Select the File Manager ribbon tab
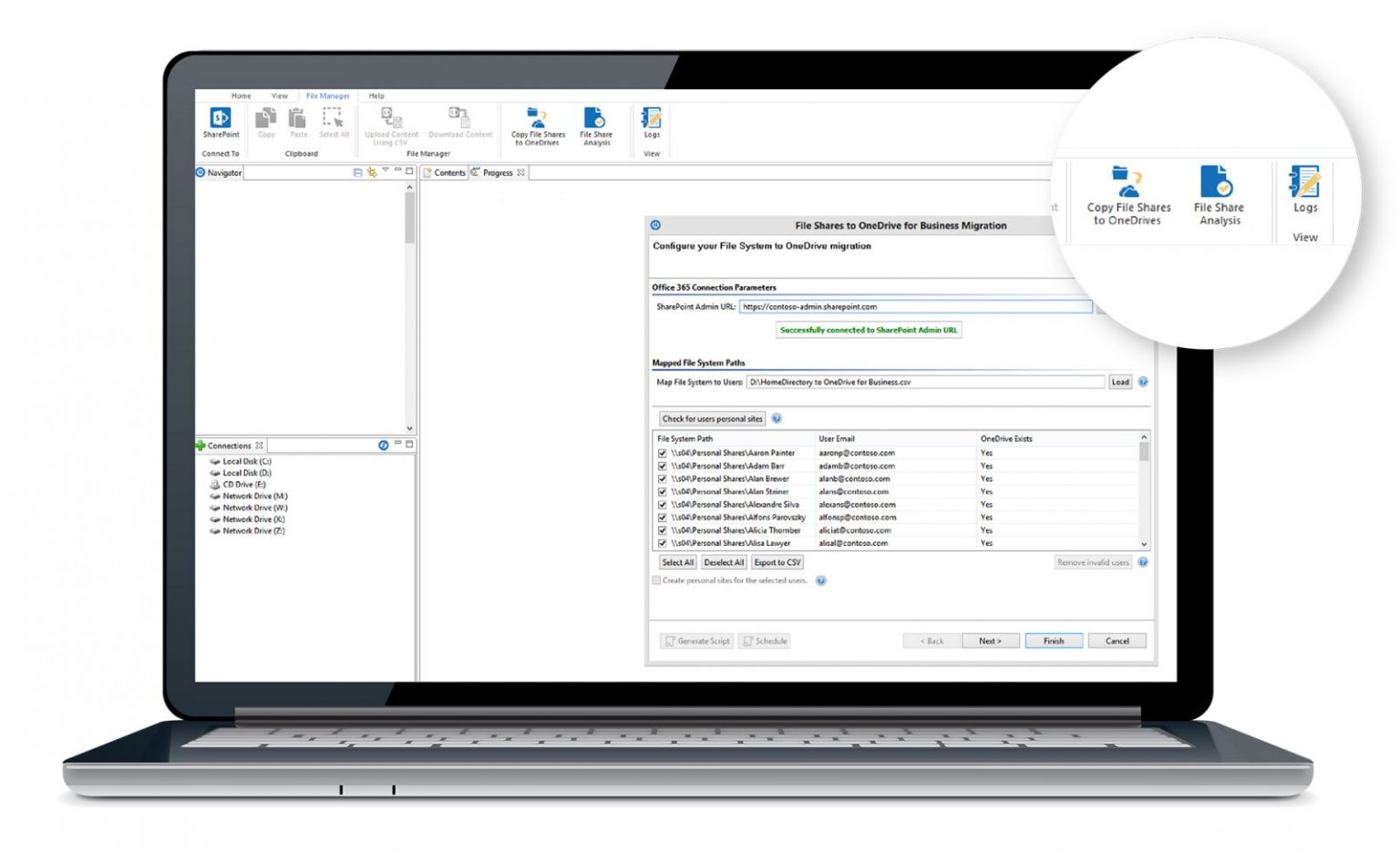Image resolution: width=1400 pixels, height=852 pixels. (327, 96)
